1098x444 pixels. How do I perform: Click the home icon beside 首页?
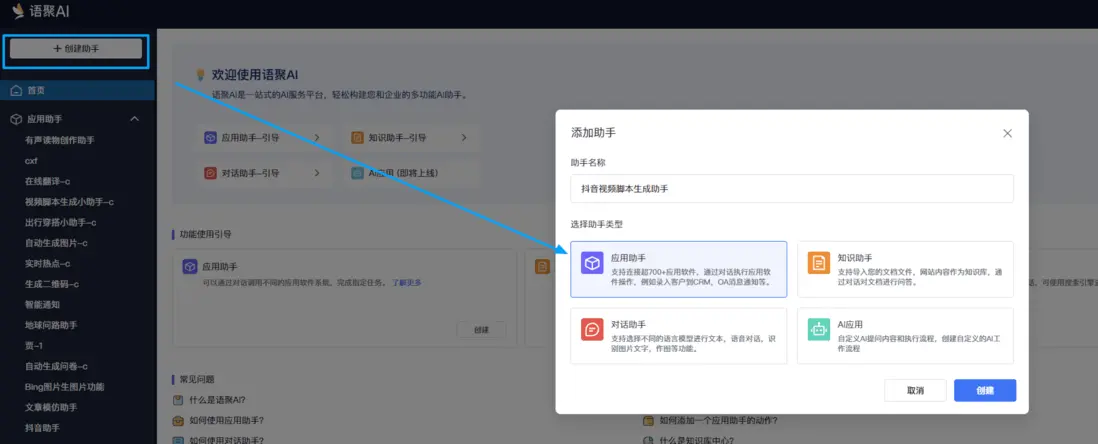(16, 90)
